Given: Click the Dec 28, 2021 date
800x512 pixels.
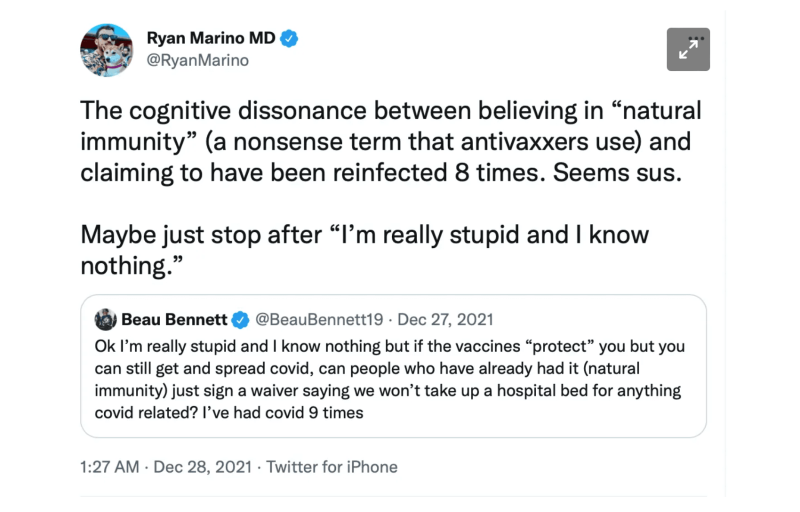Looking at the screenshot, I should pos(203,467).
